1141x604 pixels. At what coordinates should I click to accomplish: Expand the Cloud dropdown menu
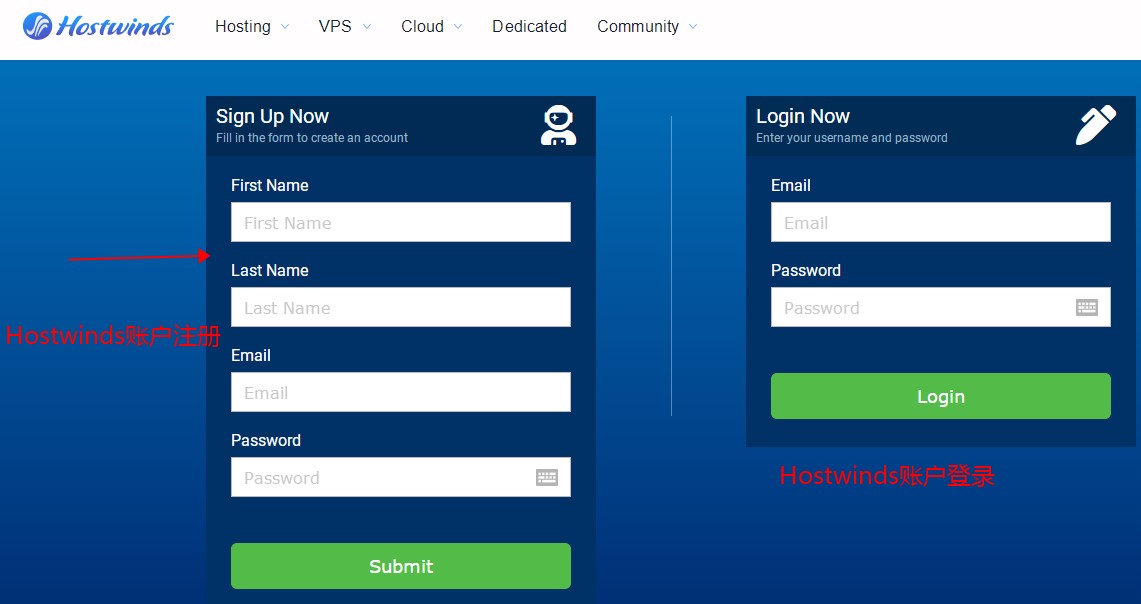pyautogui.click(x=431, y=27)
